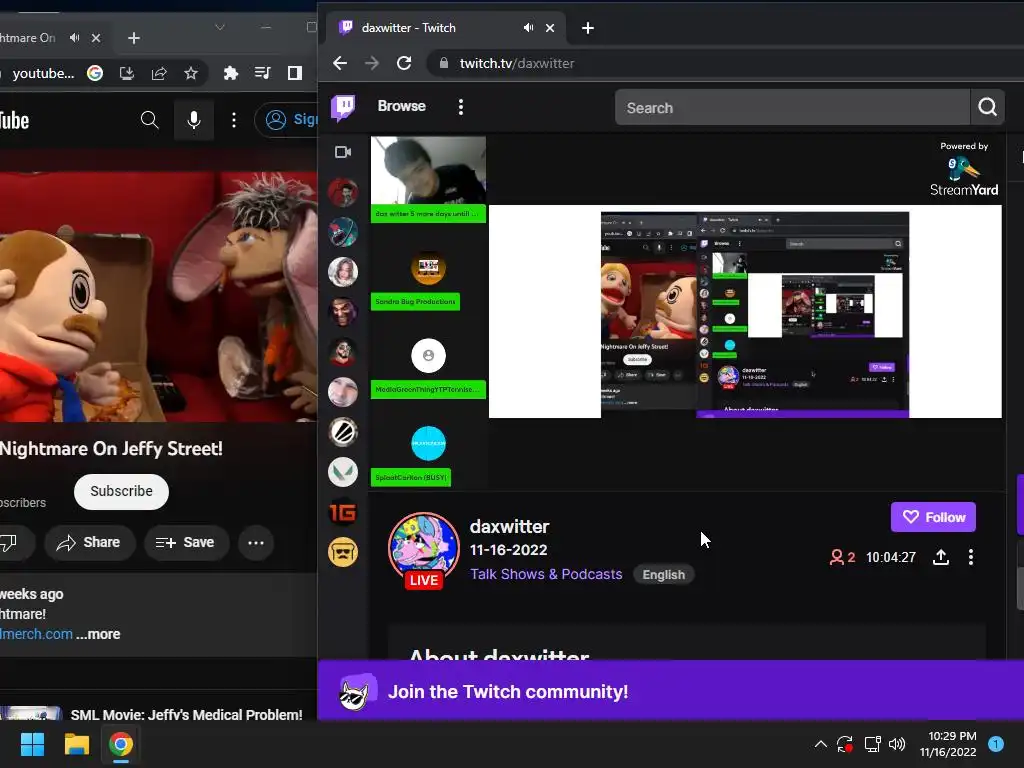The height and width of the screenshot is (768, 1024).
Task: Bookmark the YouTube page with star icon
Action: point(191,73)
